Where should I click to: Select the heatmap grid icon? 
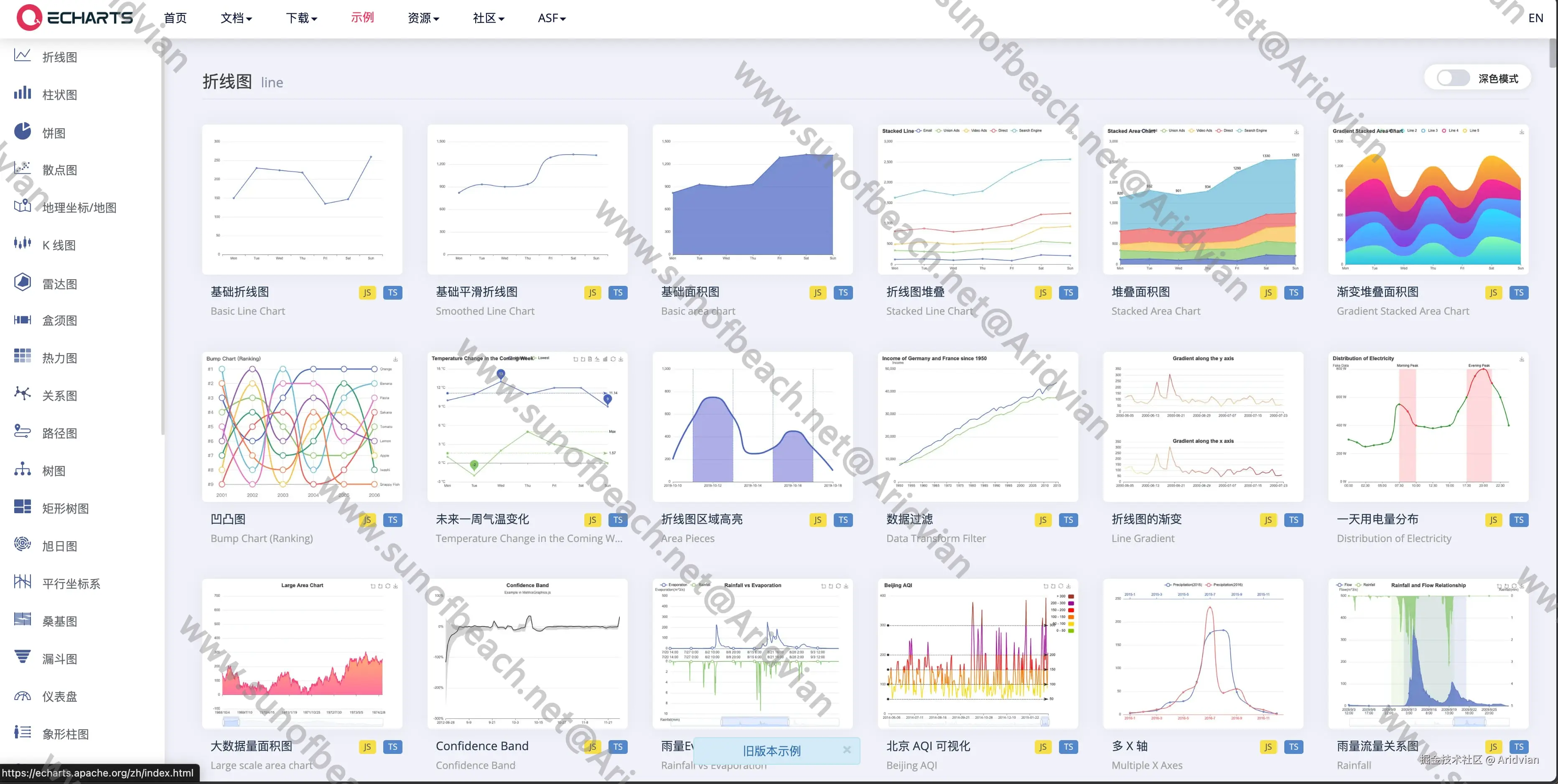(x=23, y=356)
